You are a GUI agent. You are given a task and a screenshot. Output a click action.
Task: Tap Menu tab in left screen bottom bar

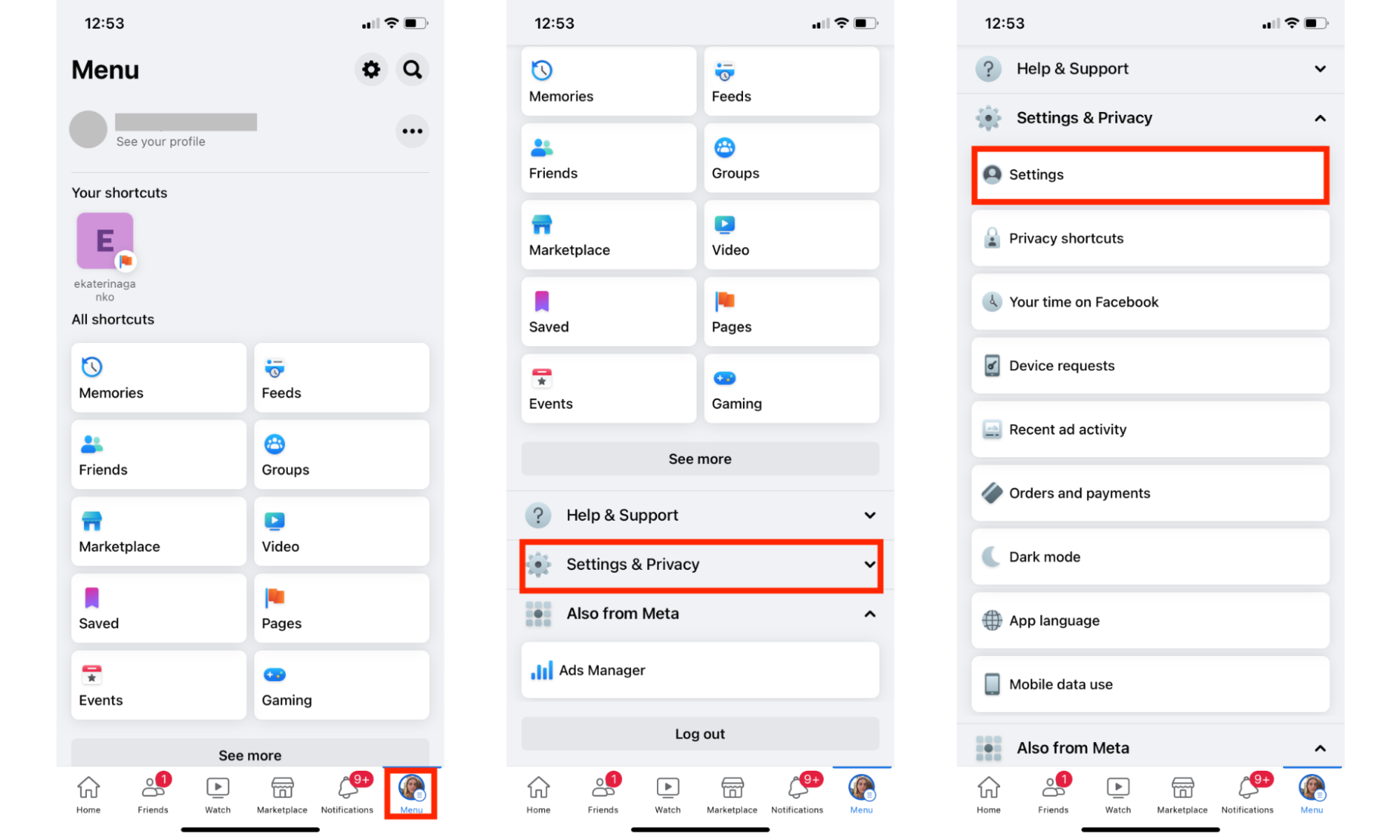tap(411, 794)
